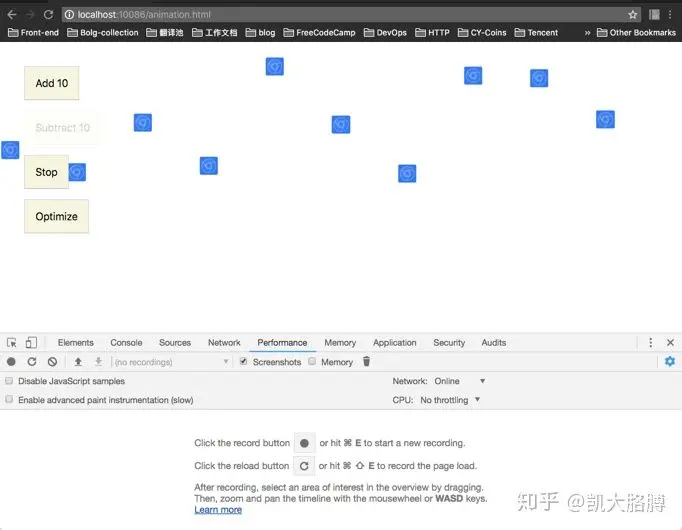Click the Stop button

46,172
